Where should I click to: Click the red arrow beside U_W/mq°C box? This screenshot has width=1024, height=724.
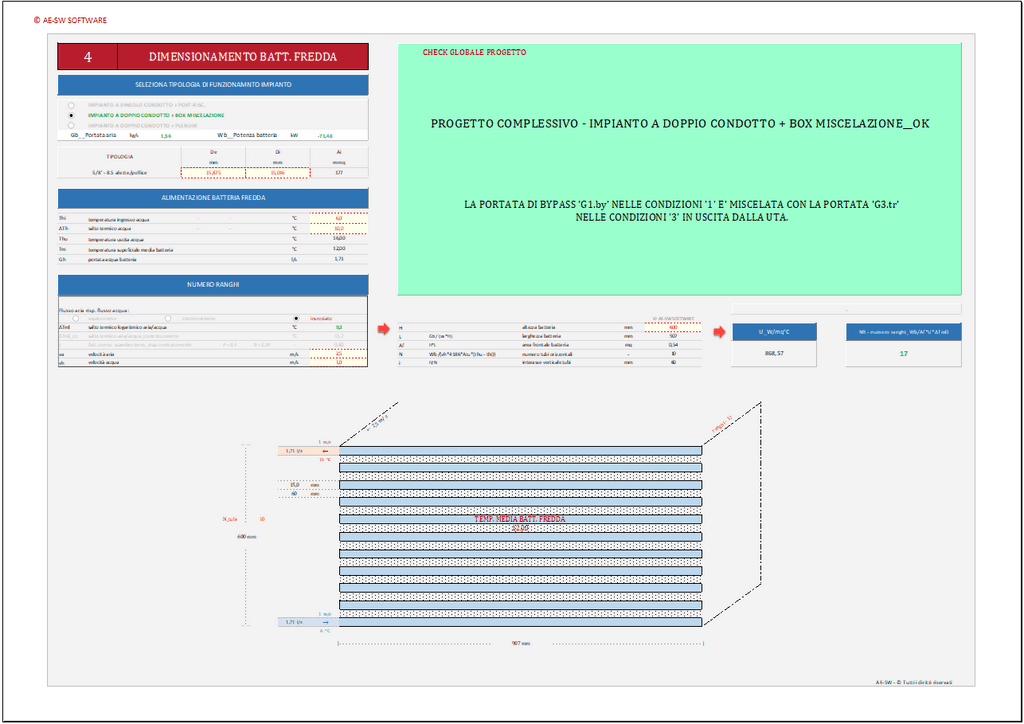coord(718,332)
